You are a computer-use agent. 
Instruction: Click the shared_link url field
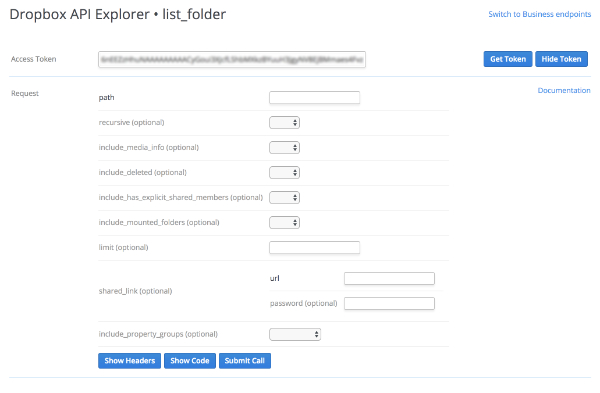(x=389, y=278)
